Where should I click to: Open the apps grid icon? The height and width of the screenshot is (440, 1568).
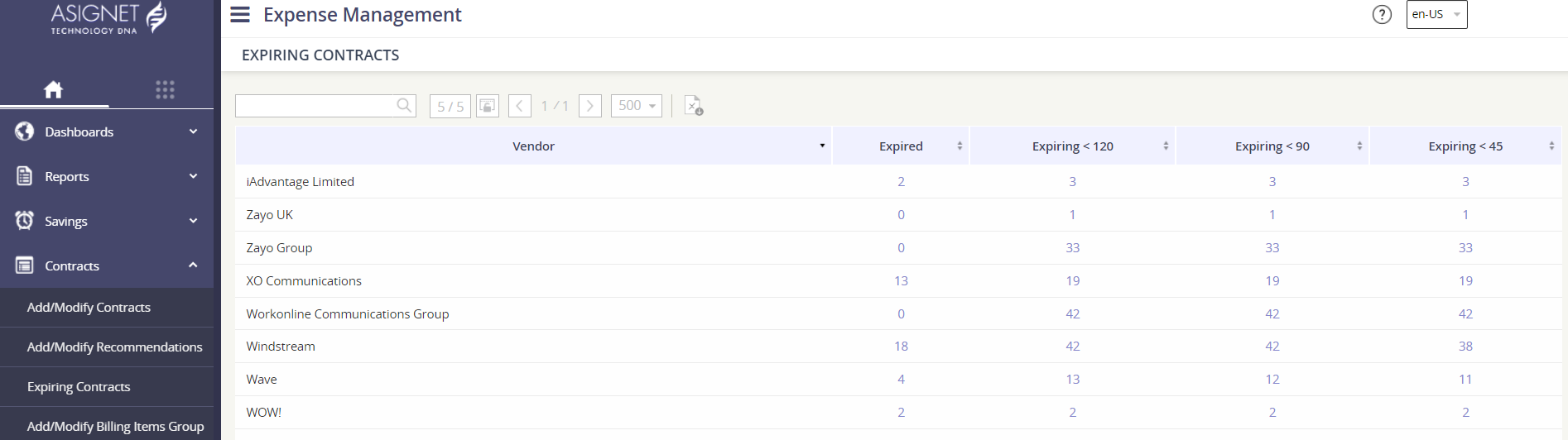pyautogui.click(x=165, y=89)
